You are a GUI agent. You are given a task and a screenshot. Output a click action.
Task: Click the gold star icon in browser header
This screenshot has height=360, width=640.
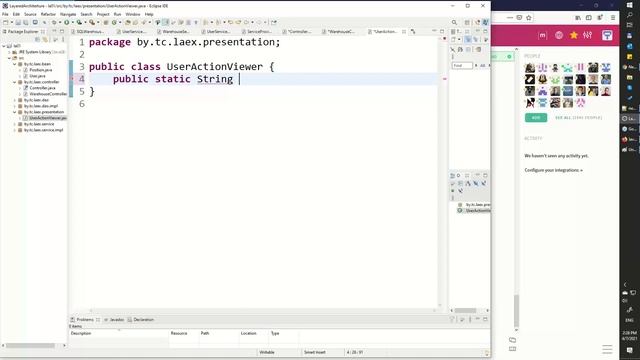573,35
